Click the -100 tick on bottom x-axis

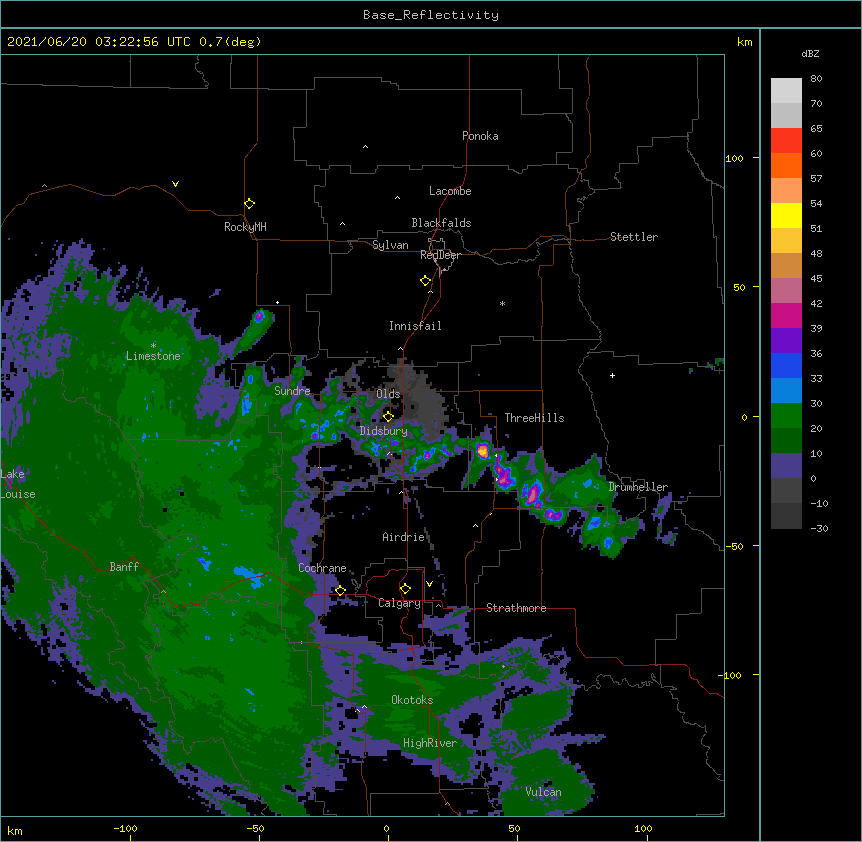[125, 828]
